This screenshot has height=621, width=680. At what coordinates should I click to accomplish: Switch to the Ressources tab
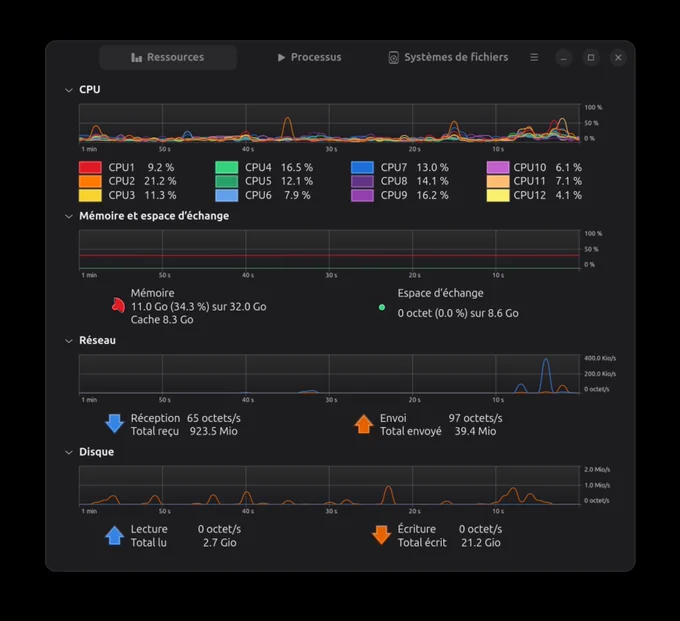click(168, 57)
